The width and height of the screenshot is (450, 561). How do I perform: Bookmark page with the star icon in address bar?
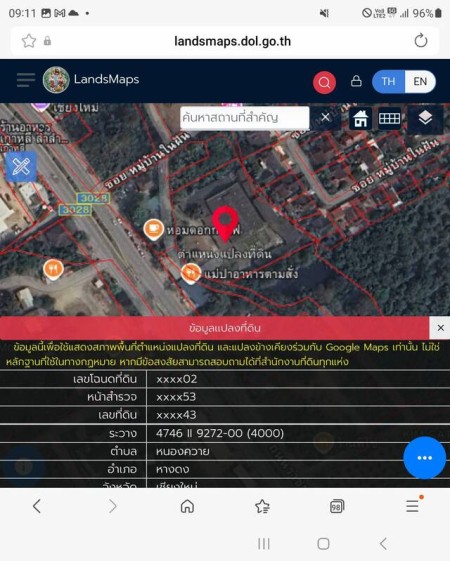[x=29, y=41]
